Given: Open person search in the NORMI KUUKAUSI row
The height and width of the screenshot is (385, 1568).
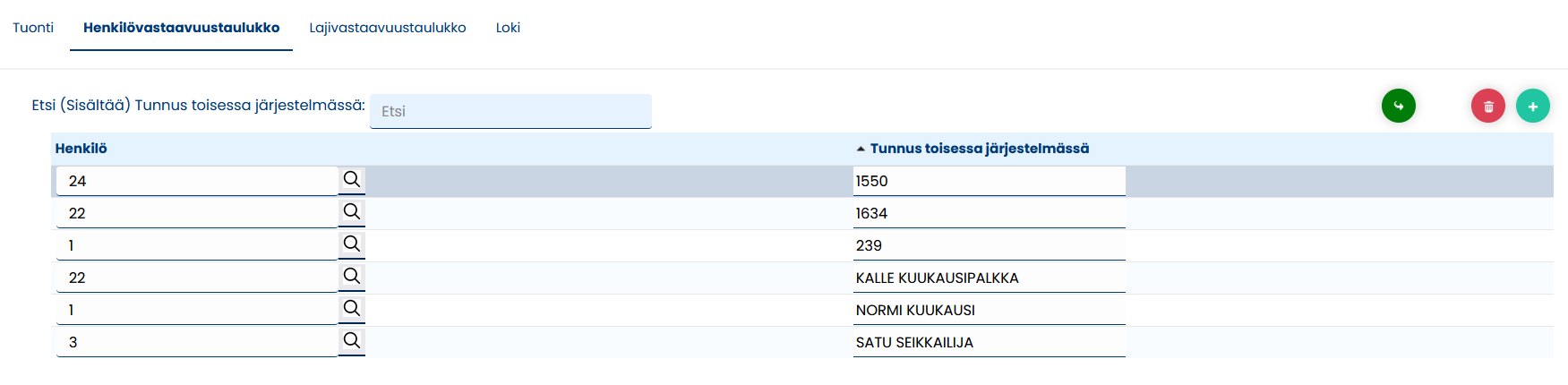Looking at the screenshot, I should 352,309.
